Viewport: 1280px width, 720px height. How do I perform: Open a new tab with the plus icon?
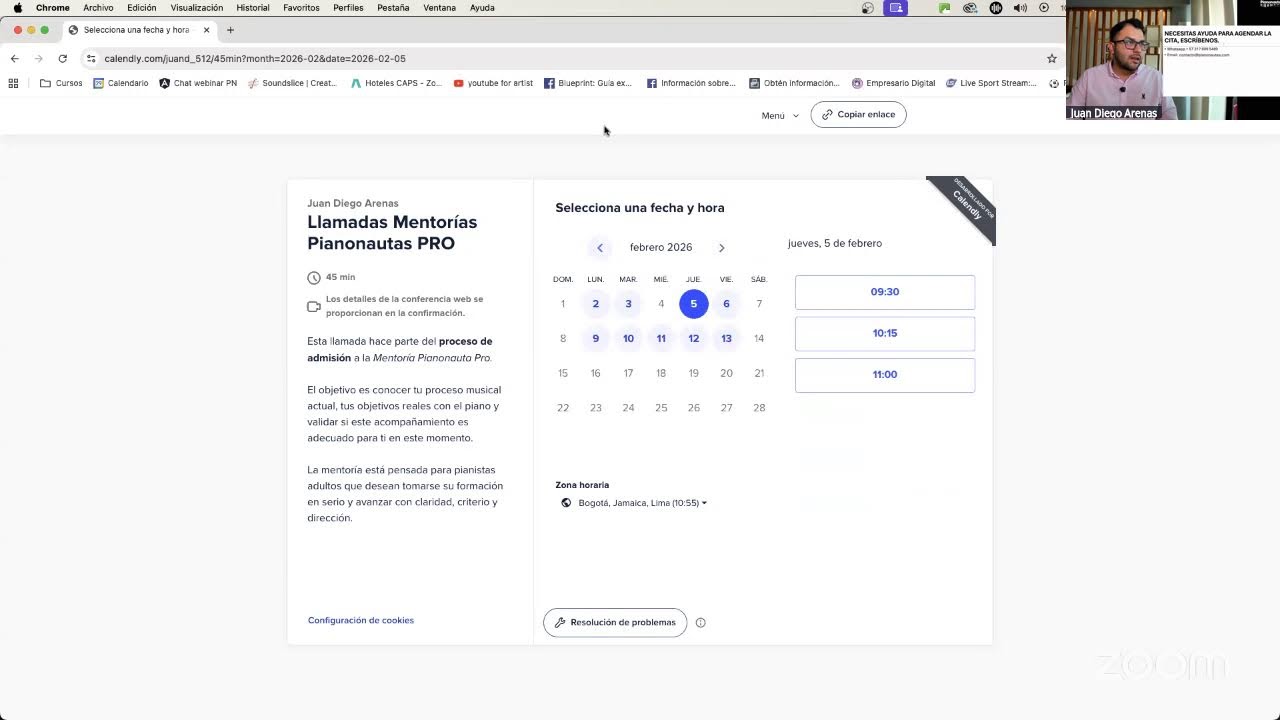[x=230, y=30]
